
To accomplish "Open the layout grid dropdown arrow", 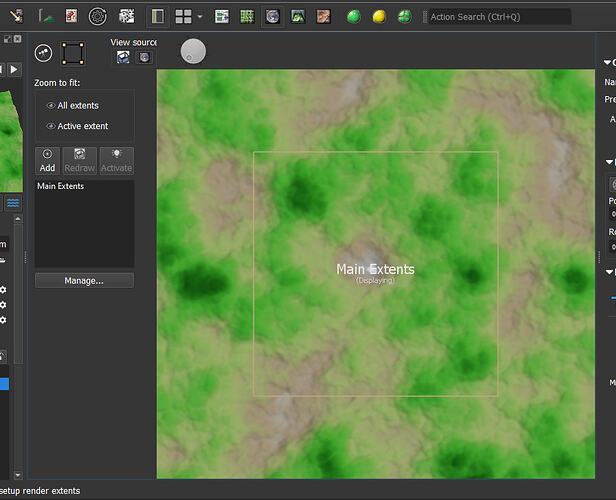I will (x=200, y=17).
